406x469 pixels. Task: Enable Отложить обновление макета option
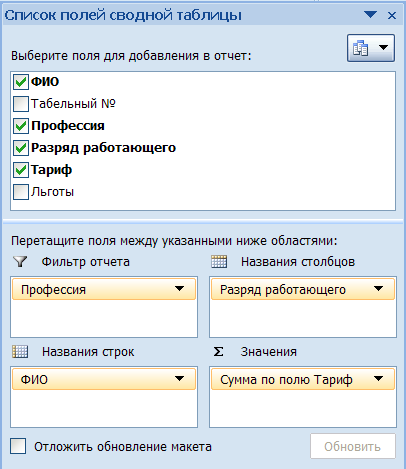[18, 446]
